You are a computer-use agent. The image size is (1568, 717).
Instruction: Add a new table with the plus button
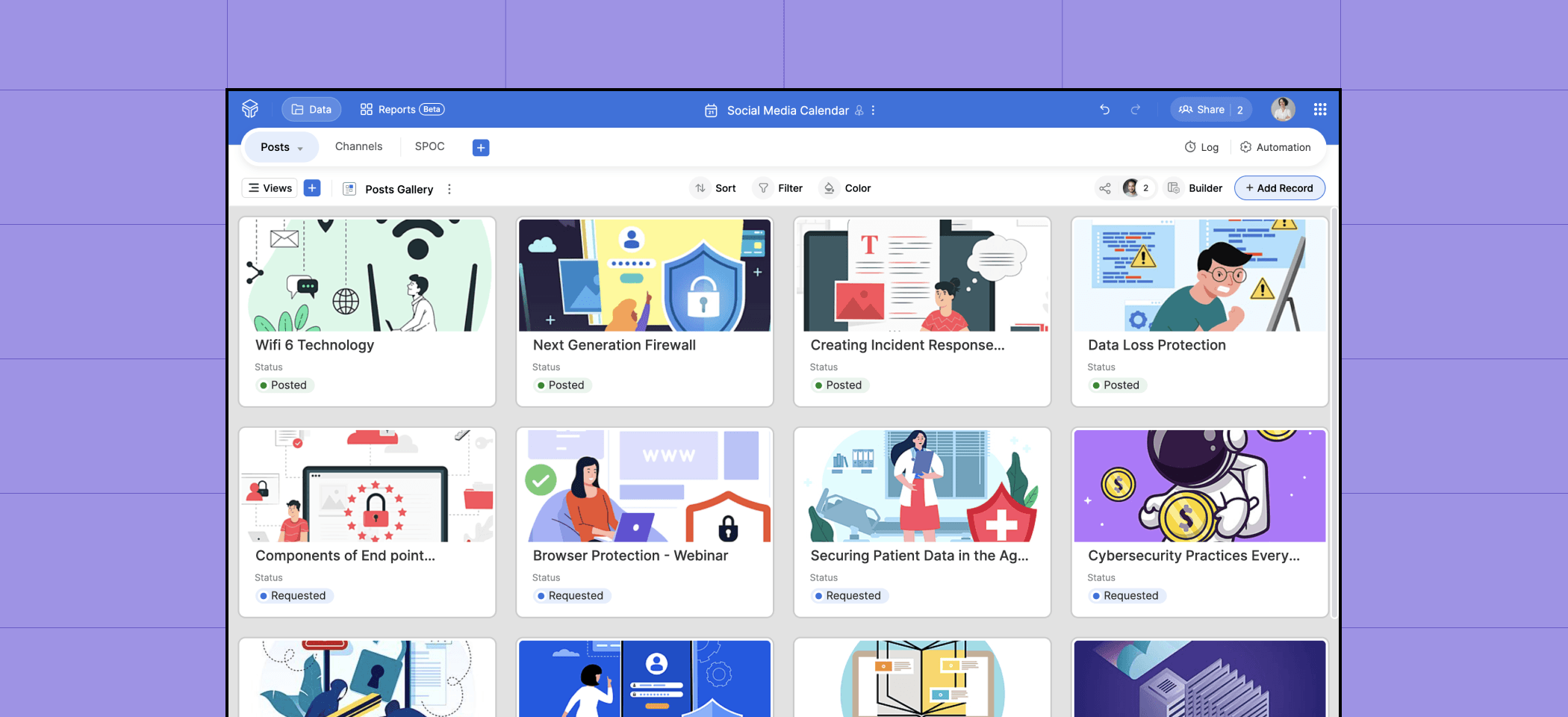coord(480,147)
